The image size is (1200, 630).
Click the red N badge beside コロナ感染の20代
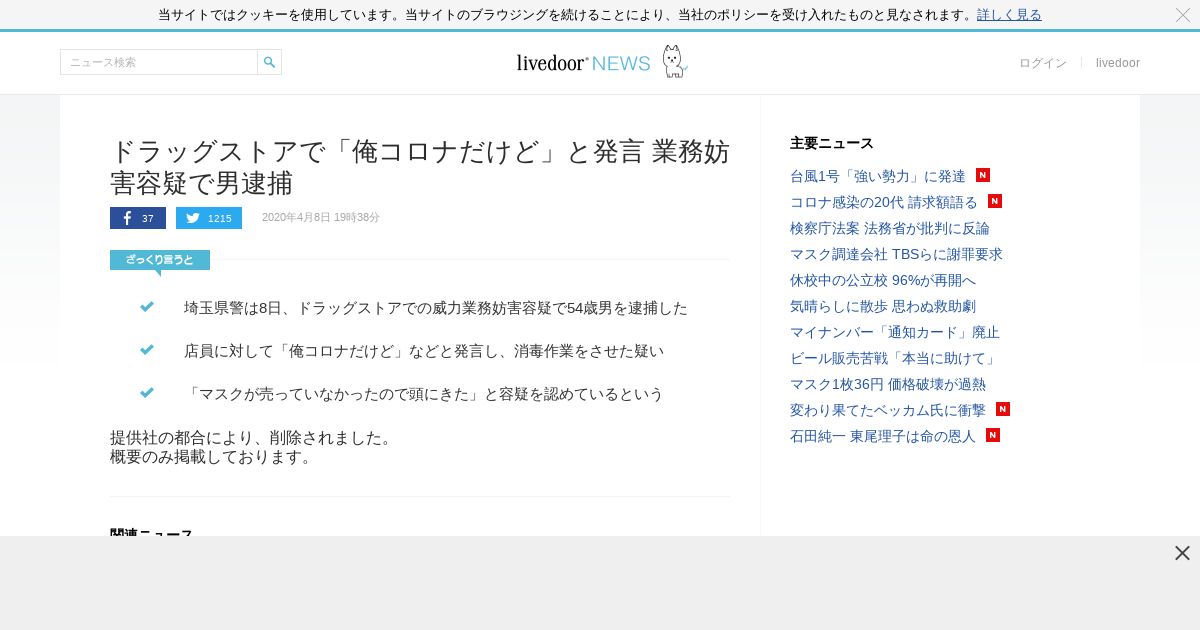tap(995, 201)
